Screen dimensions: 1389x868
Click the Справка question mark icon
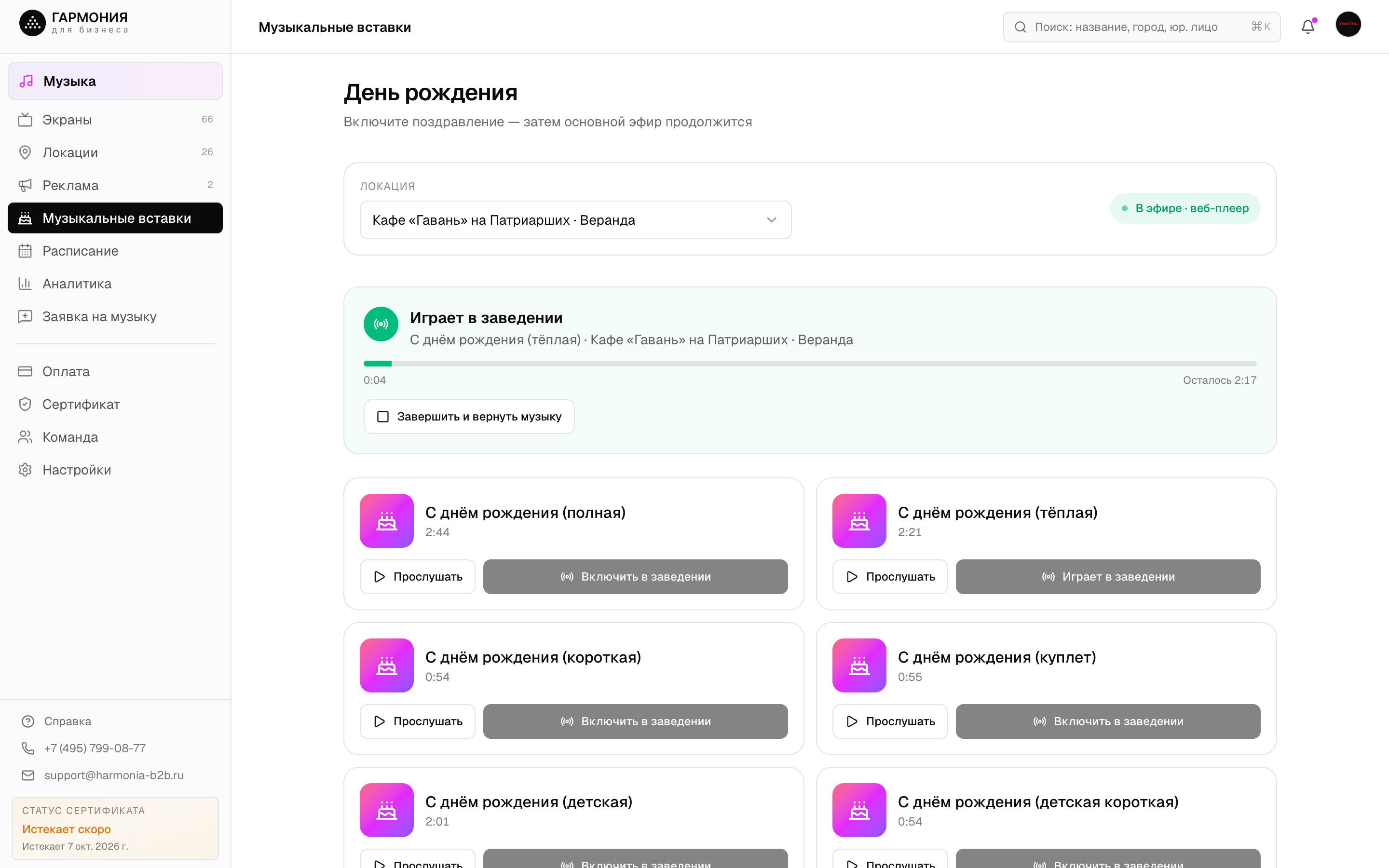(27, 721)
